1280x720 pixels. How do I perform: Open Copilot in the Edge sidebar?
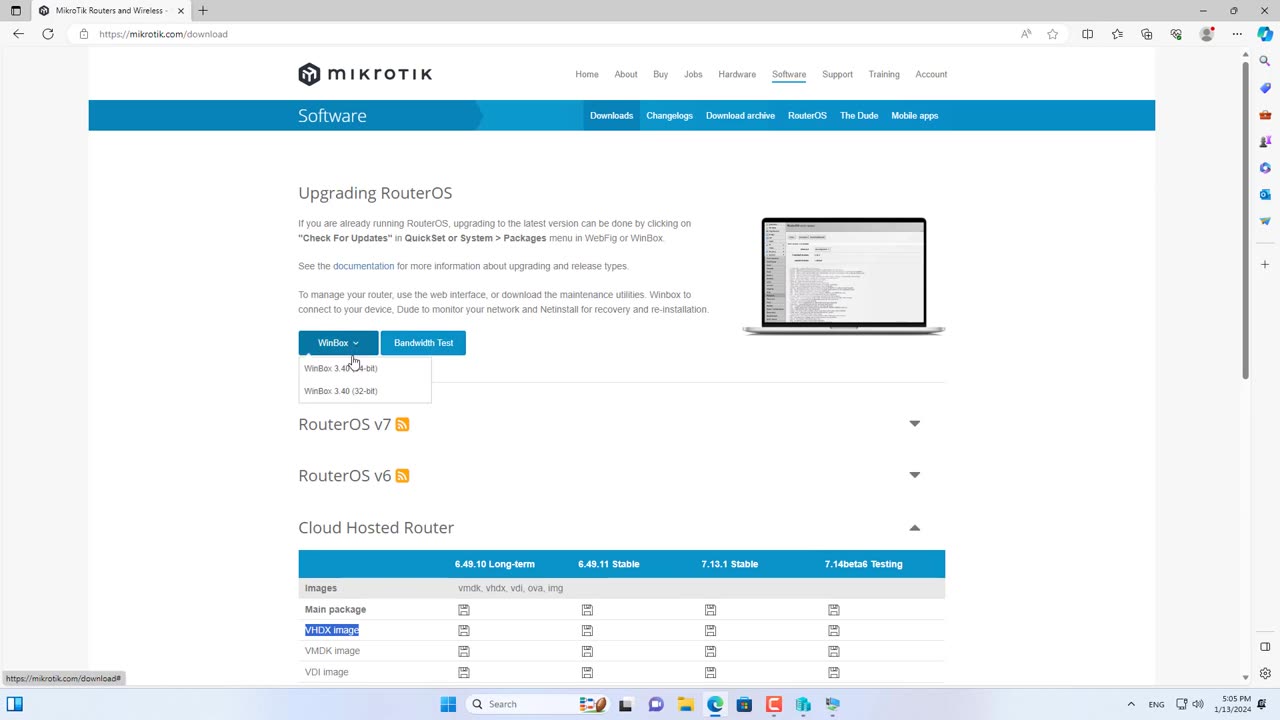pos(1265,34)
